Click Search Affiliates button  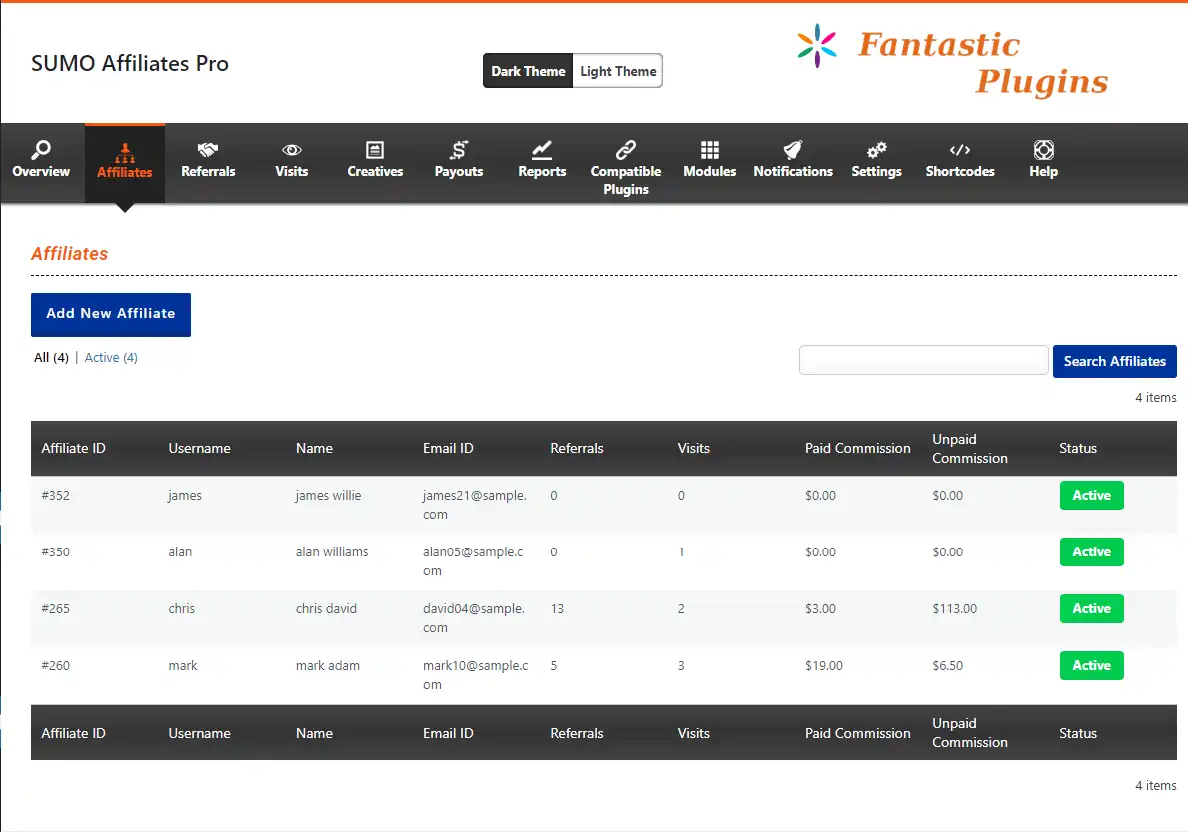[x=1115, y=361]
